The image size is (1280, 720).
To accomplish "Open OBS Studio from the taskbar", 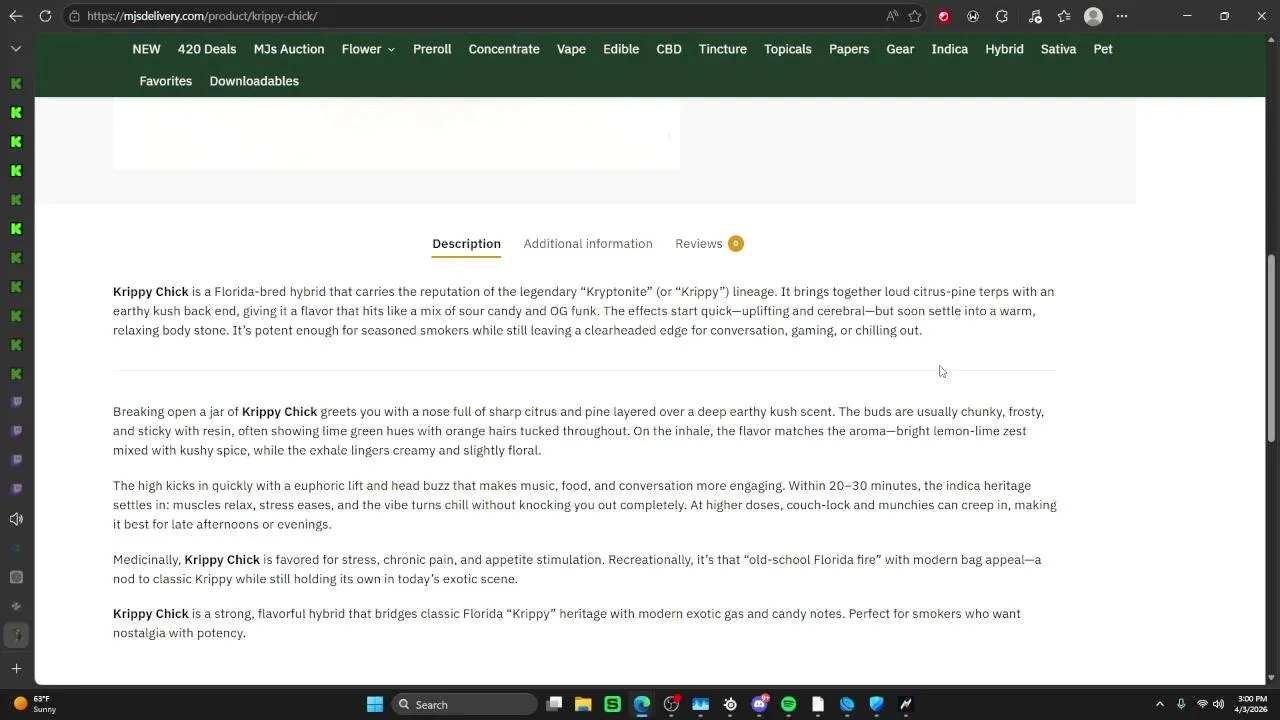I will (671, 704).
